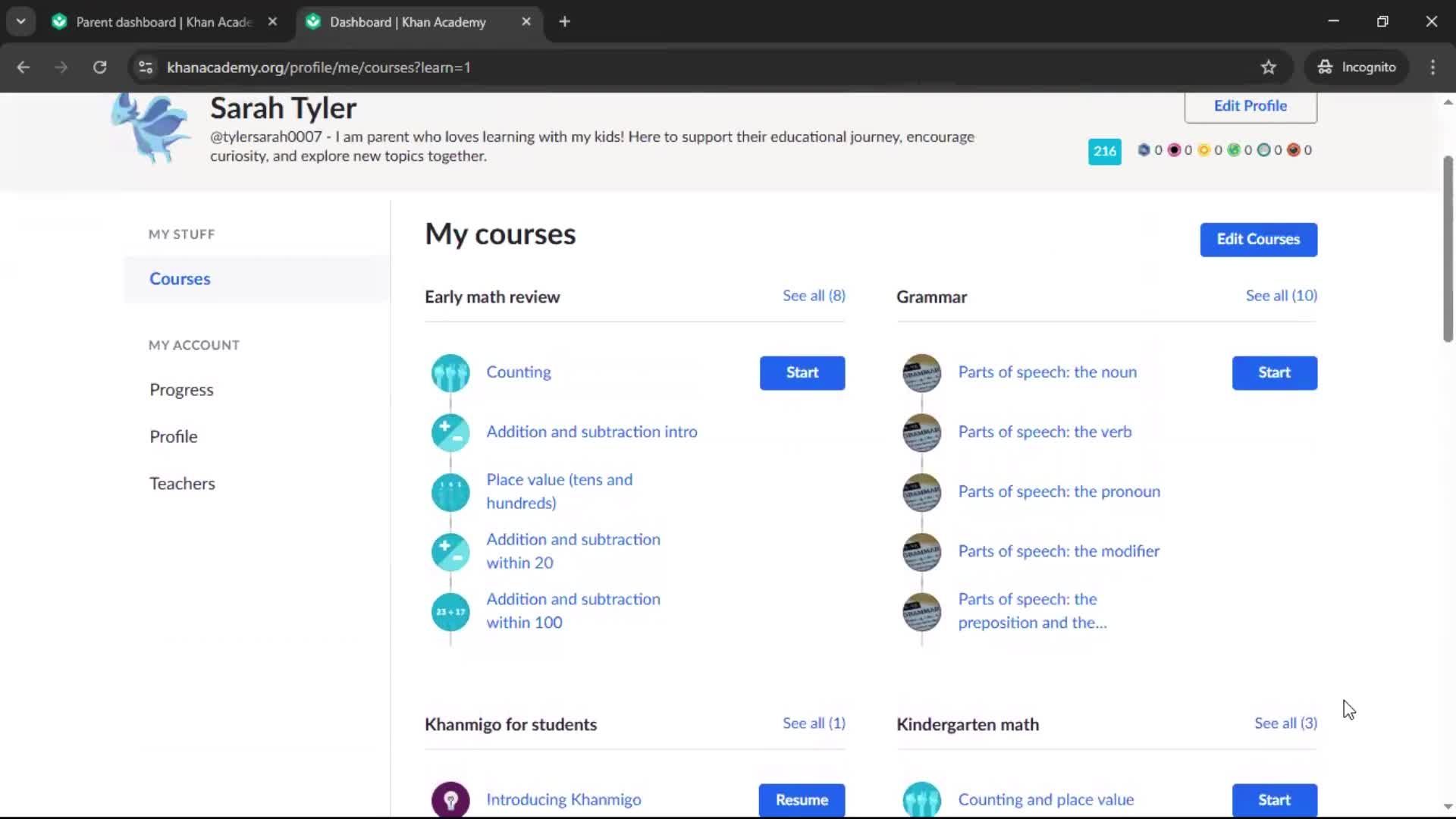Open Parts of speech: the noun link
Viewport: 1456px width, 819px height.
pyautogui.click(x=1047, y=372)
